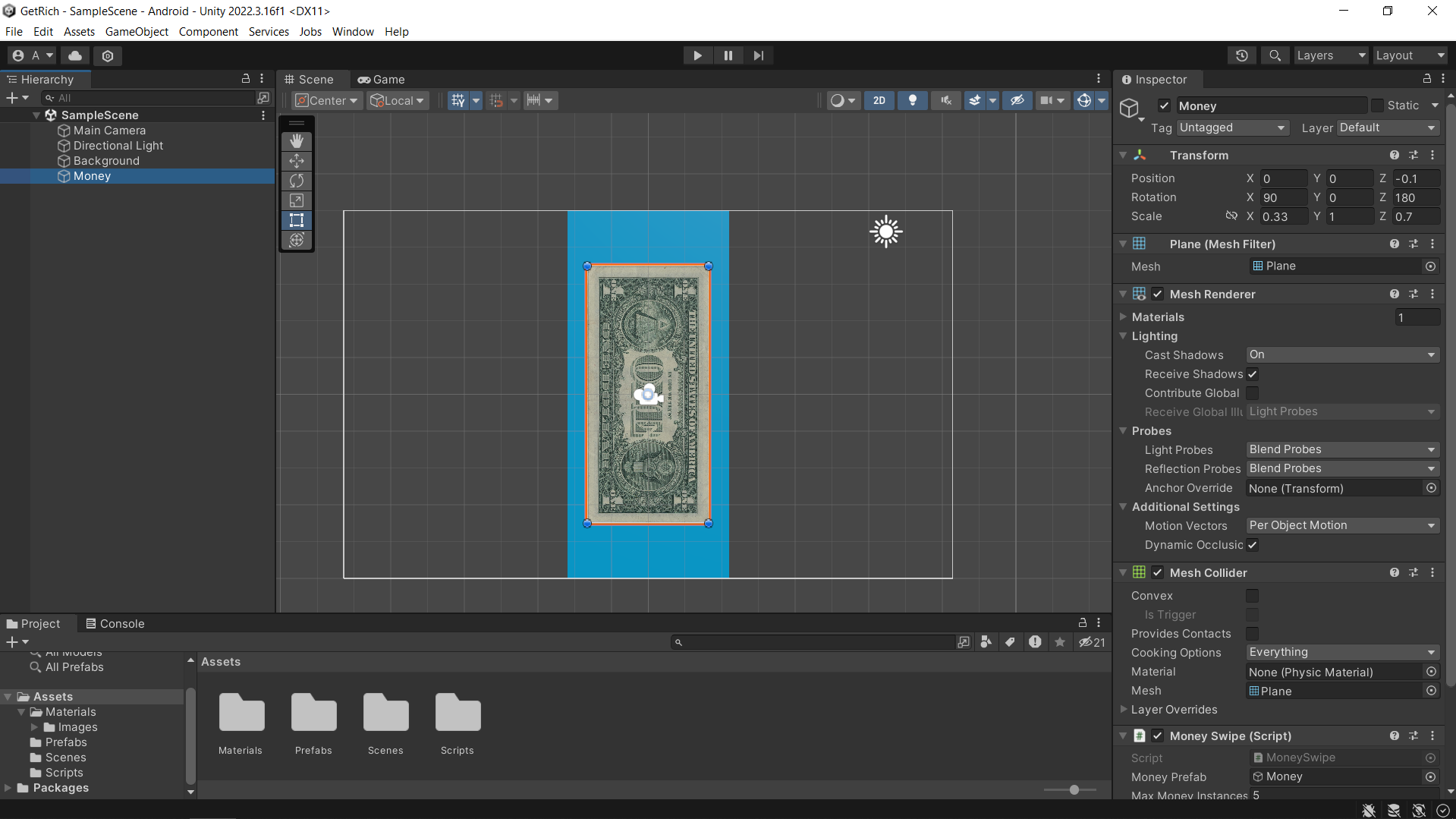The height and width of the screenshot is (819, 1456).
Task: Open the Tag dropdown showing Untagged
Action: click(1232, 128)
